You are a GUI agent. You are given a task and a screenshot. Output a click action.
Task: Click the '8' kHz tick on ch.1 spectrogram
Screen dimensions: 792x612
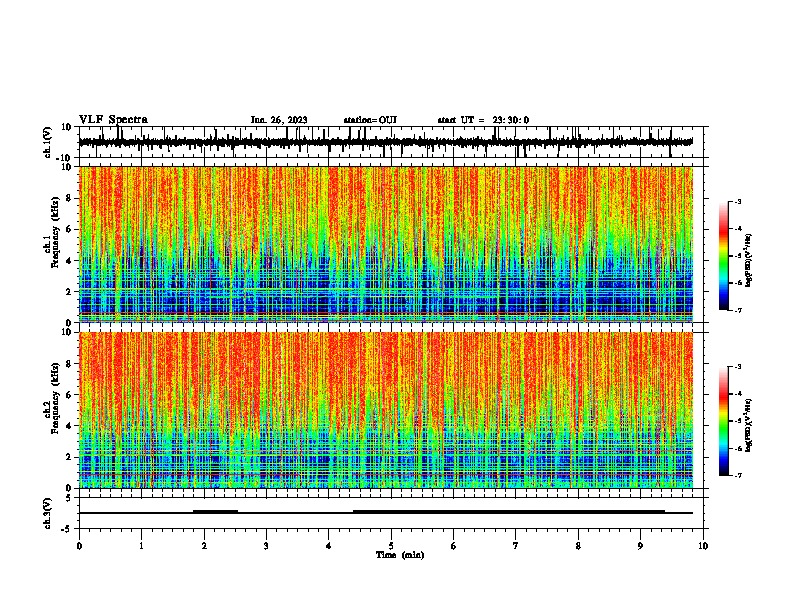pyautogui.click(x=70, y=198)
